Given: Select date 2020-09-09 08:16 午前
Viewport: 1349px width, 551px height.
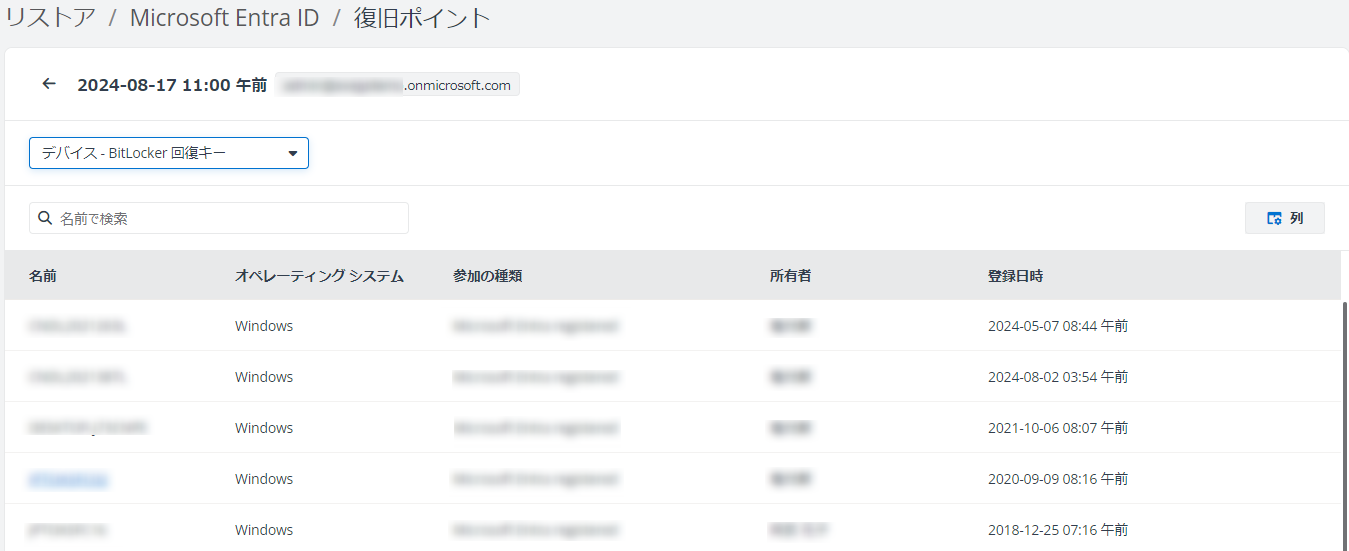Looking at the screenshot, I should [1058, 479].
